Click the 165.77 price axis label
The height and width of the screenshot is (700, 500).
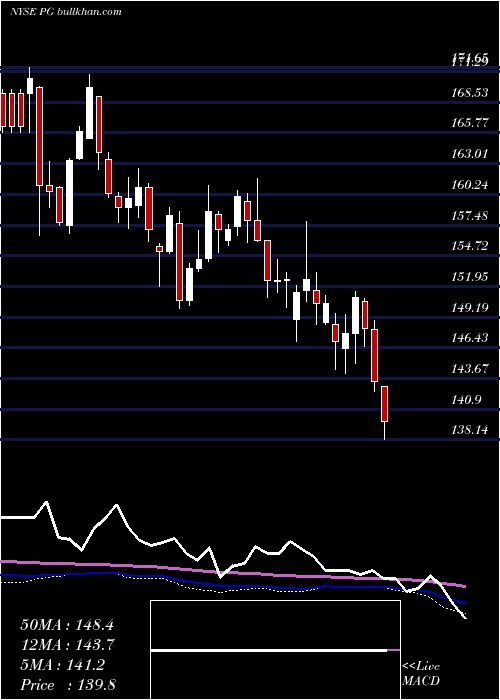[x=471, y=123]
